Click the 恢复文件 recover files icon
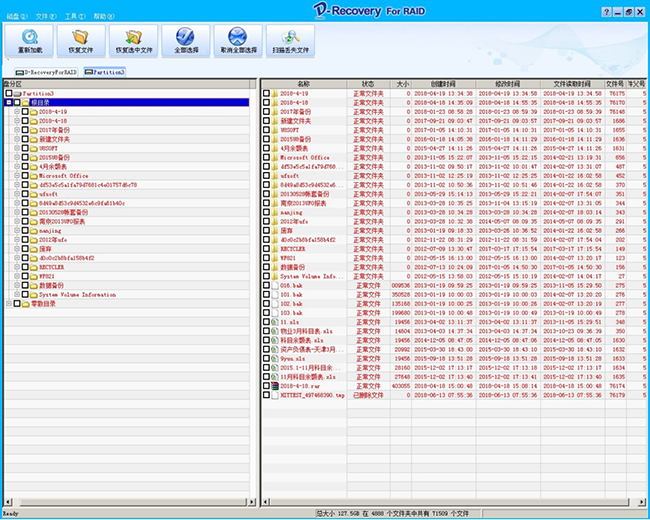This screenshot has height=520, width=650. (x=80, y=37)
